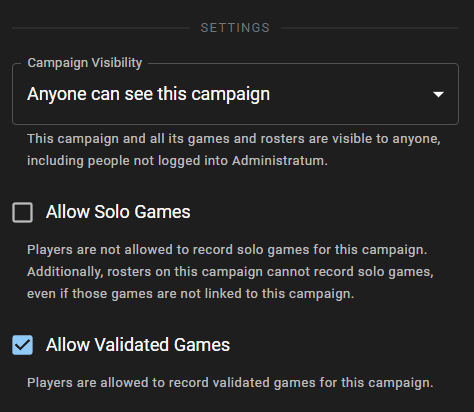474x412 pixels.
Task: Click the 'Allow Solo Games' label text
Action: coord(118,212)
